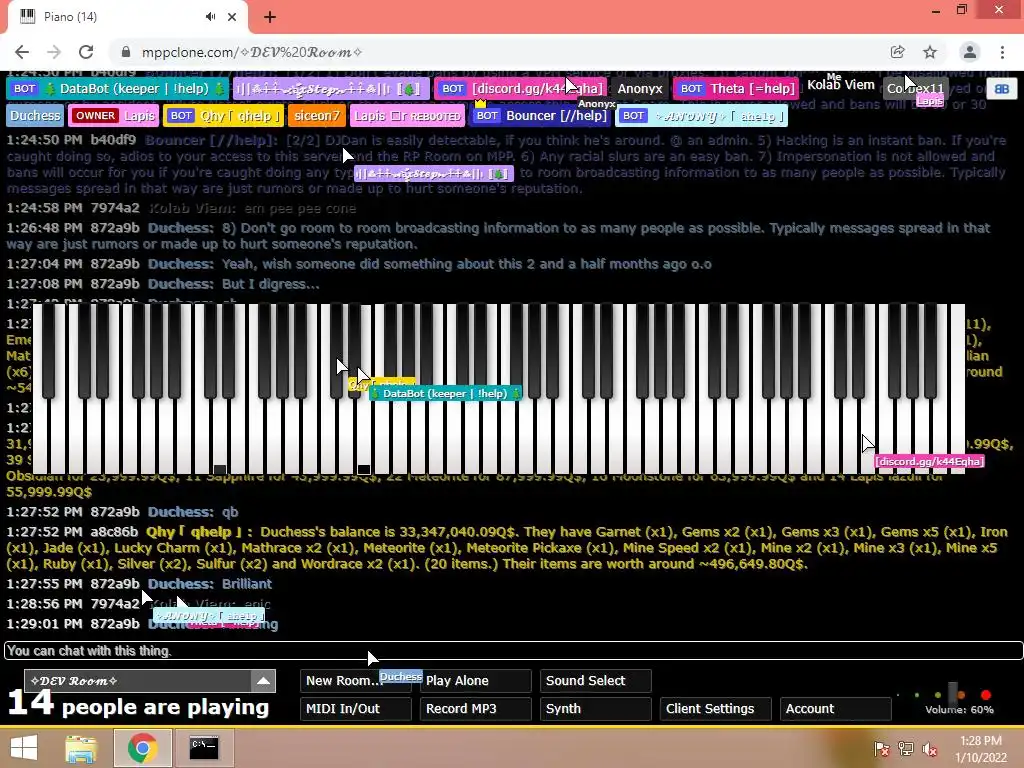The image size is (1024, 768).
Task: Click the 'qb' chat message by Duchess
Action: [230, 512]
